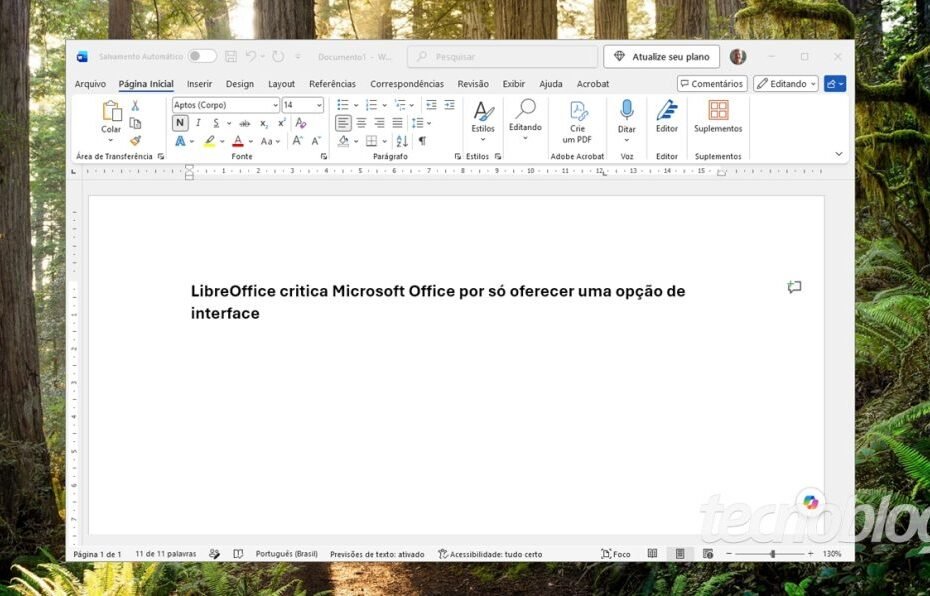Justify the text
The width and height of the screenshot is (930, 596).
pyautogui.click(x=397, y=123)
